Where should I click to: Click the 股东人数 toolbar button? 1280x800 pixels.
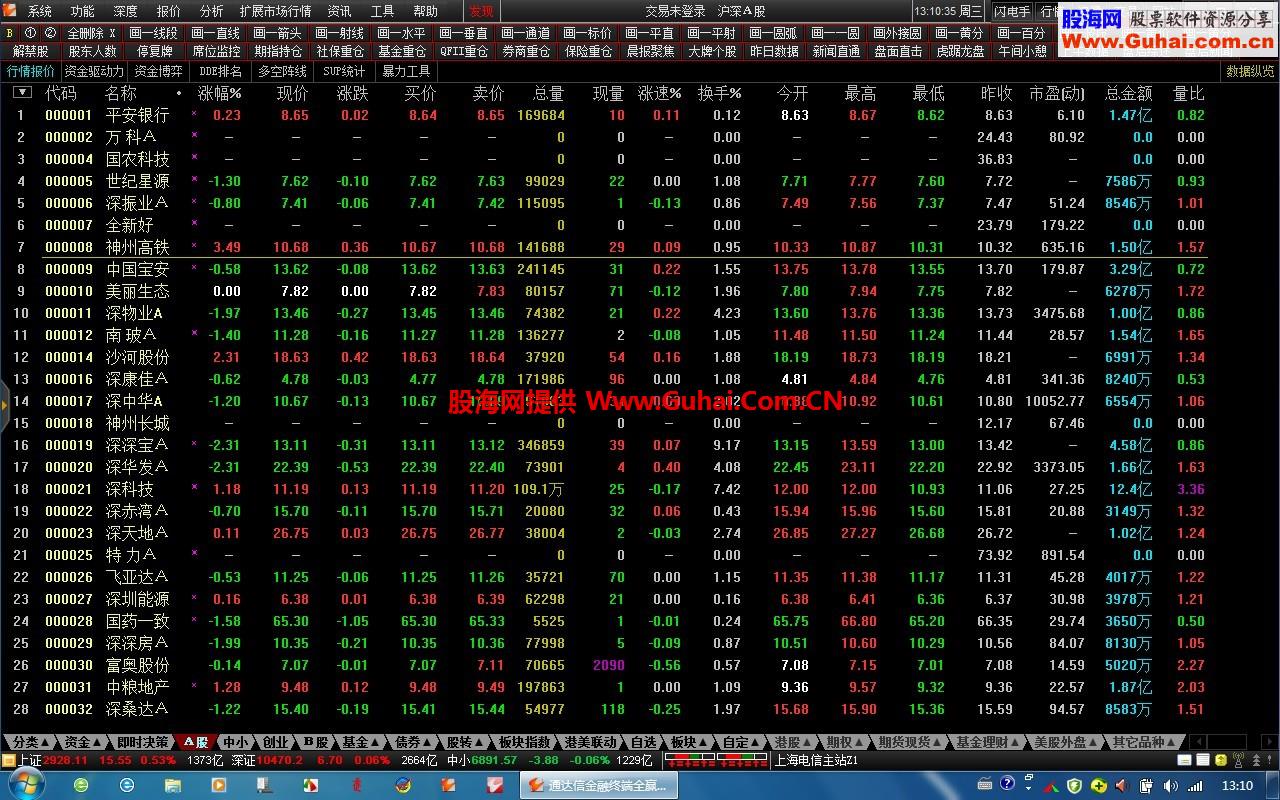click(93, 51)
